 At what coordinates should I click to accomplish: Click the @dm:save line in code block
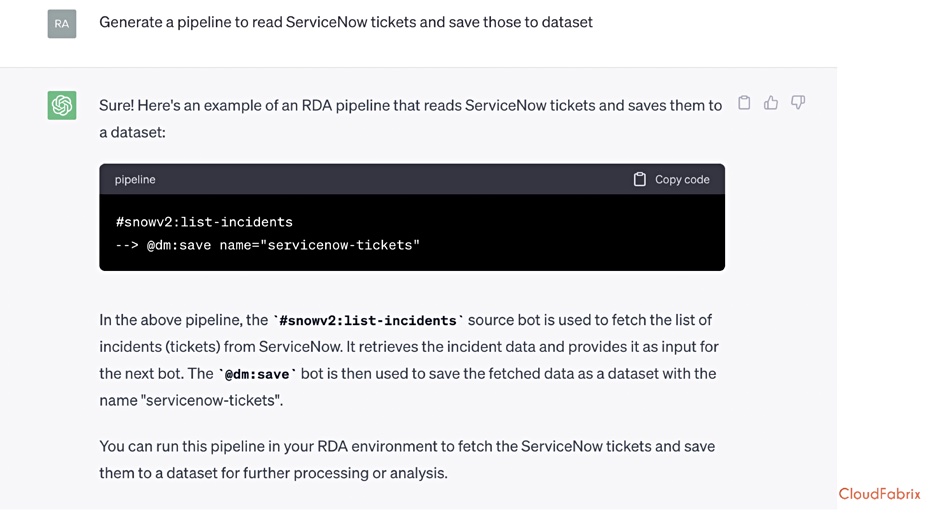click(x=267, y=245)
